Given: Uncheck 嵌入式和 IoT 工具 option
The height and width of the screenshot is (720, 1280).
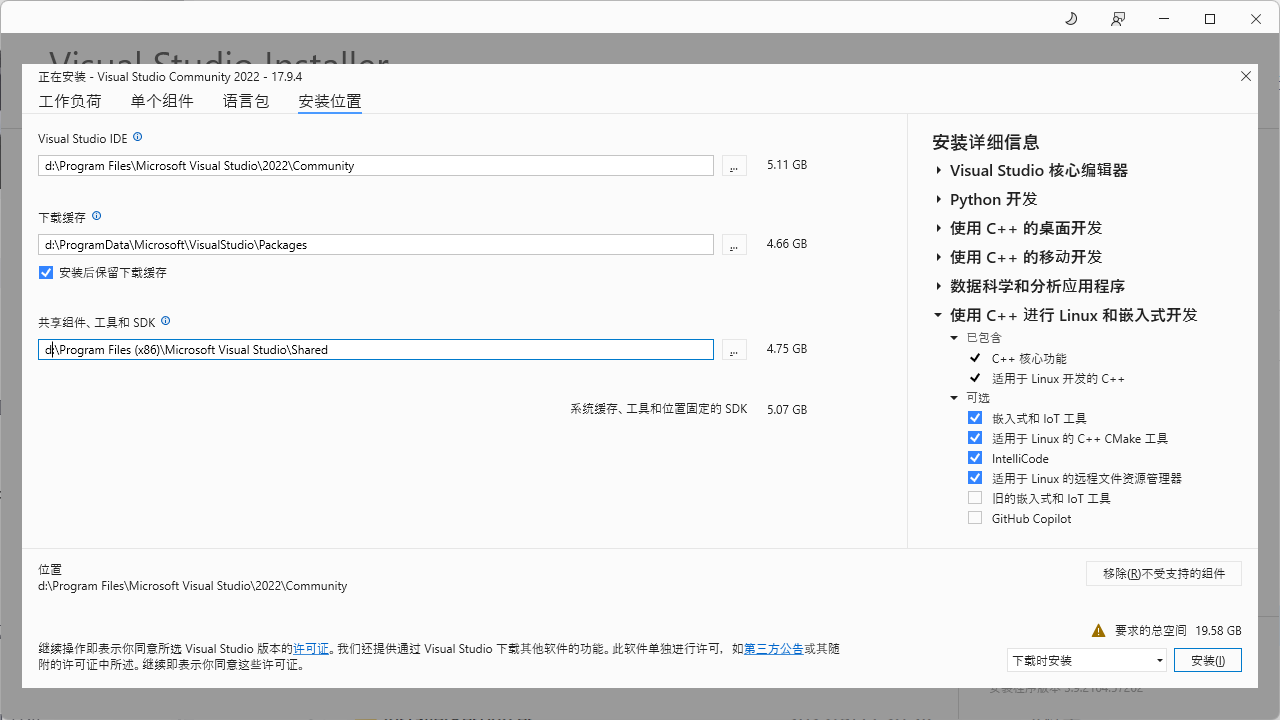Looking at the screenshot, I should click(x=975, y=418).
